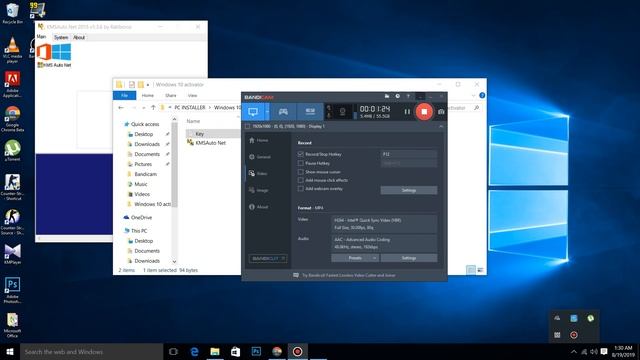This screenshot has height=360, width=640.
Task: Open Format section Settings button
Action: coord(409,258)
